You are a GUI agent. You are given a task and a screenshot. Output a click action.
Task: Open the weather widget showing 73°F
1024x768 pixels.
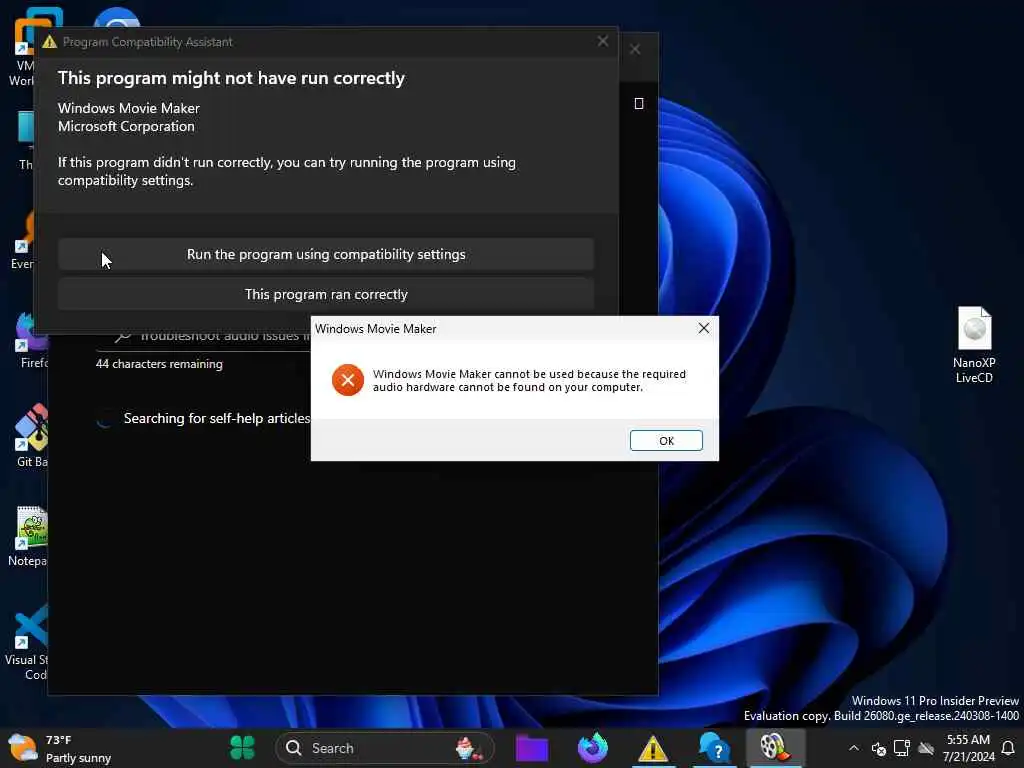60,748
